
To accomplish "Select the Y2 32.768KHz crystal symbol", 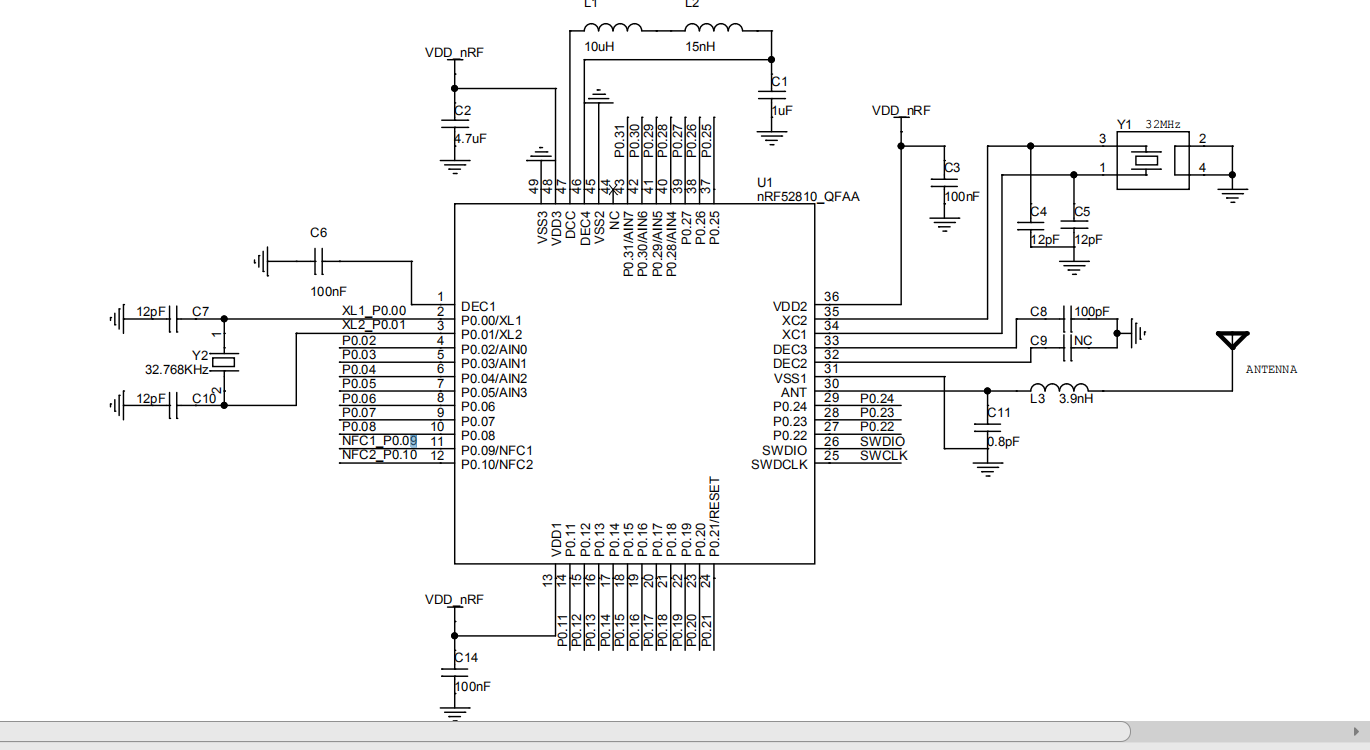I will coord(223,362).
